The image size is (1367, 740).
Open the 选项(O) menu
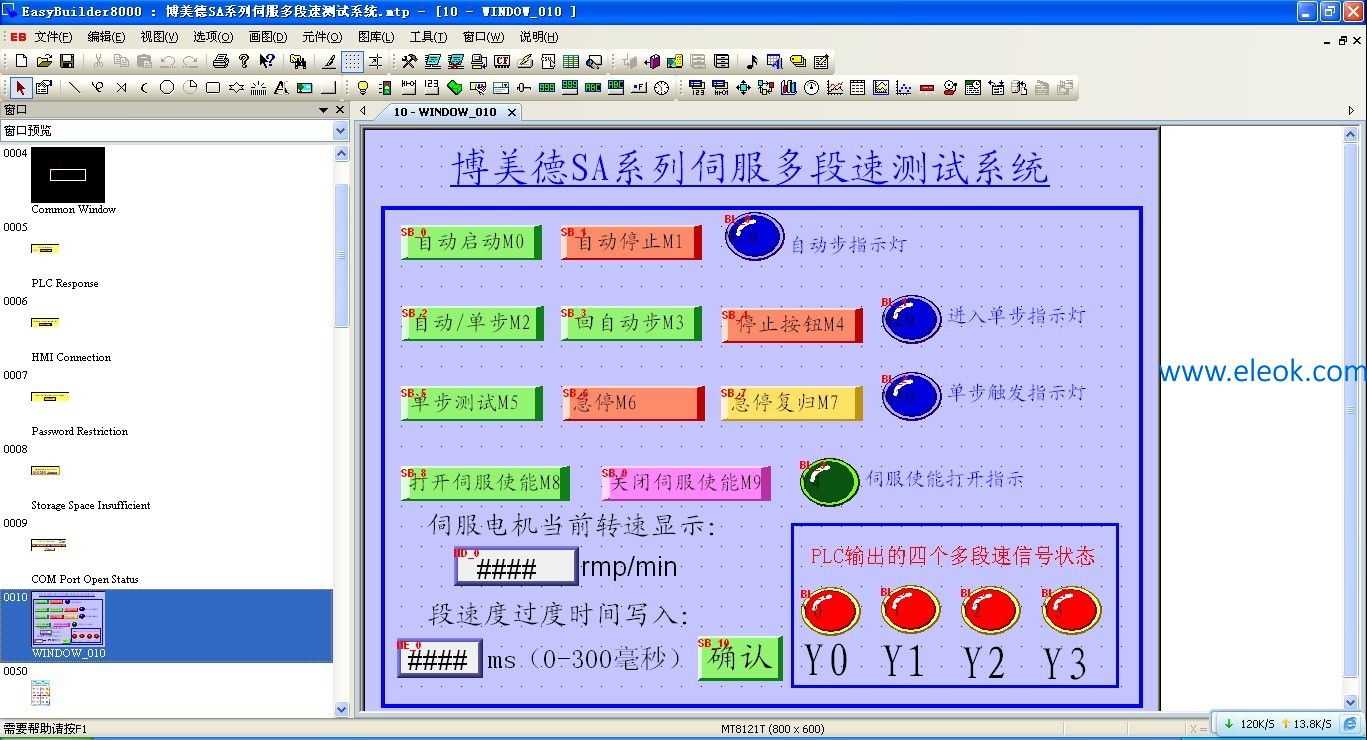click(213, 37)
